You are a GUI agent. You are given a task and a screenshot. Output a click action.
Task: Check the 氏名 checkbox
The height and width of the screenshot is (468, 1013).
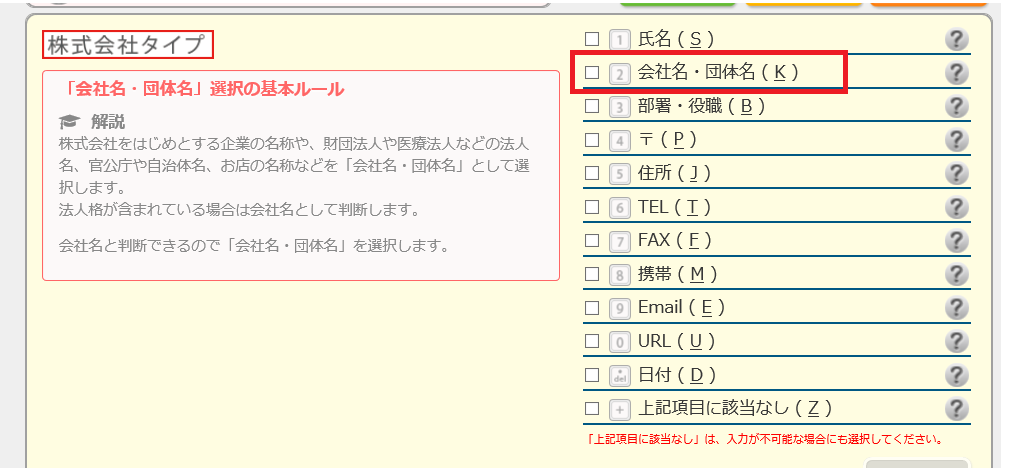592,40
